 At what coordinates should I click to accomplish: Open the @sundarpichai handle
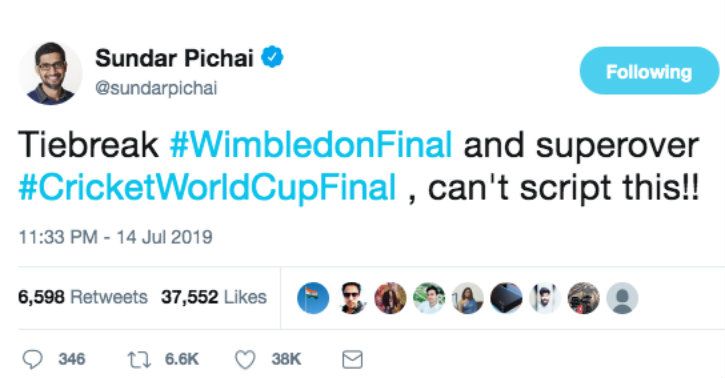pyautogui.click(x=156, y=88)
